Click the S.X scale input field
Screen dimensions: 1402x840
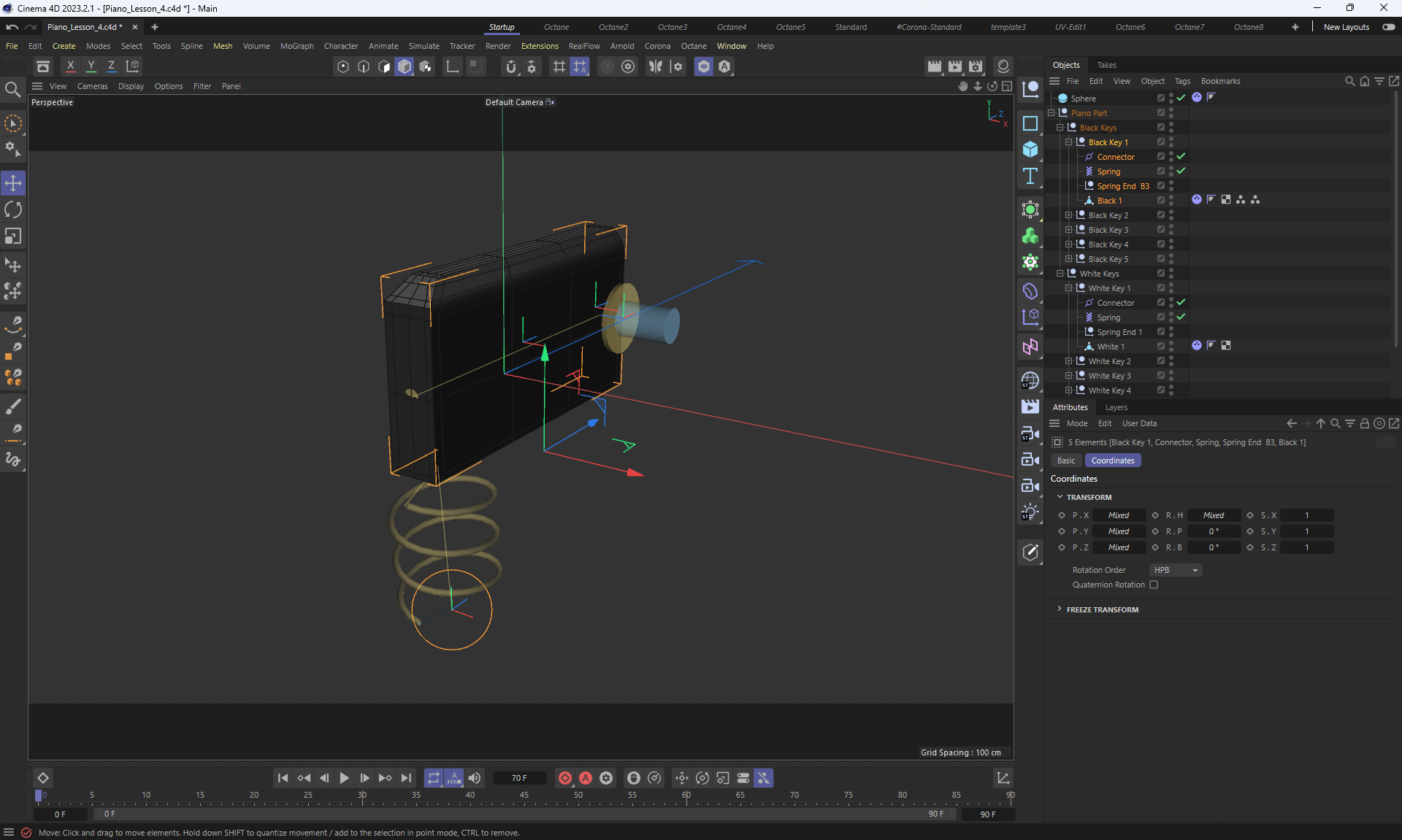point(1306,515)
